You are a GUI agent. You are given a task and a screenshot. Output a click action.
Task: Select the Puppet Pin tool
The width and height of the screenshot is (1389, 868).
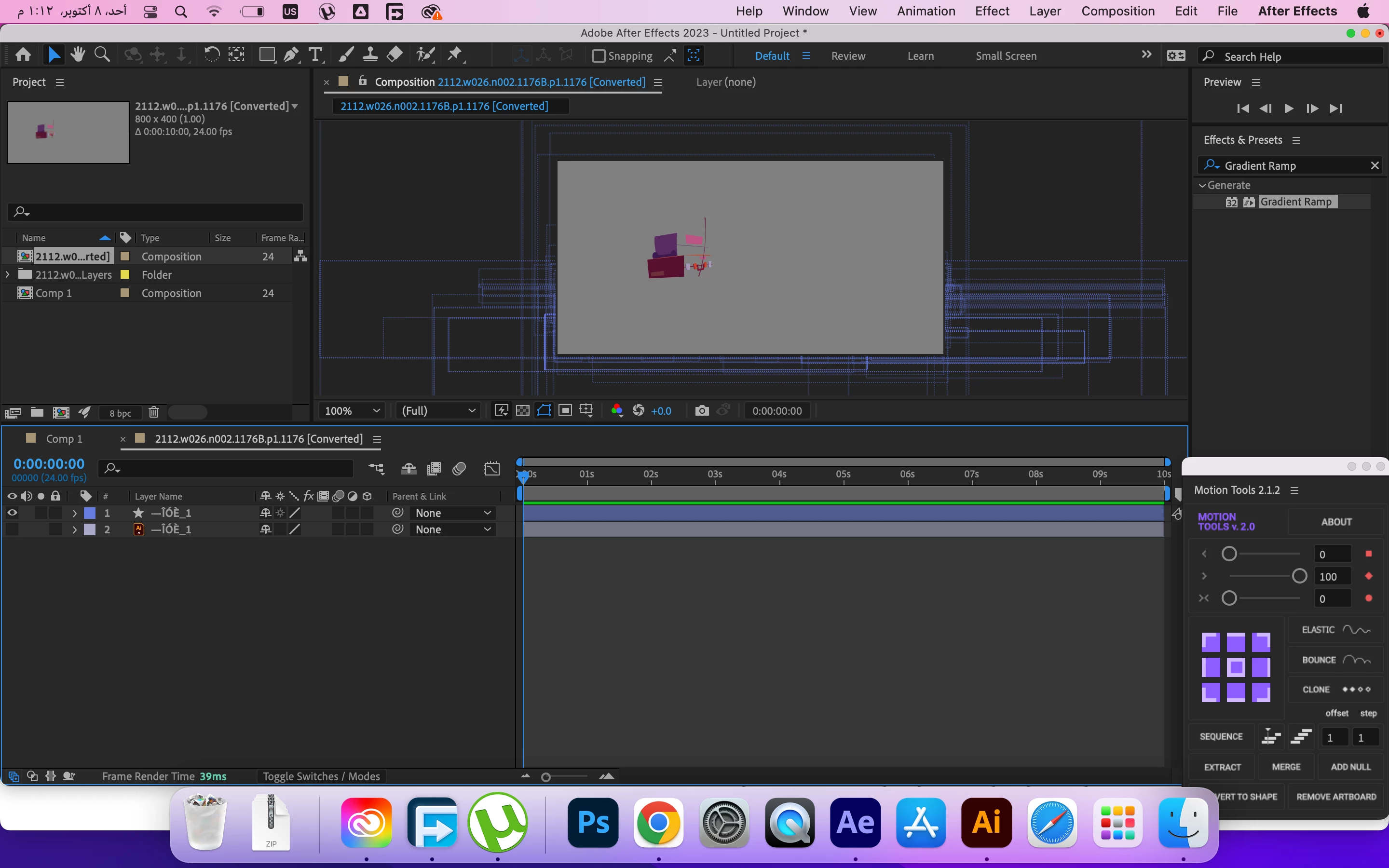[455, 55]
